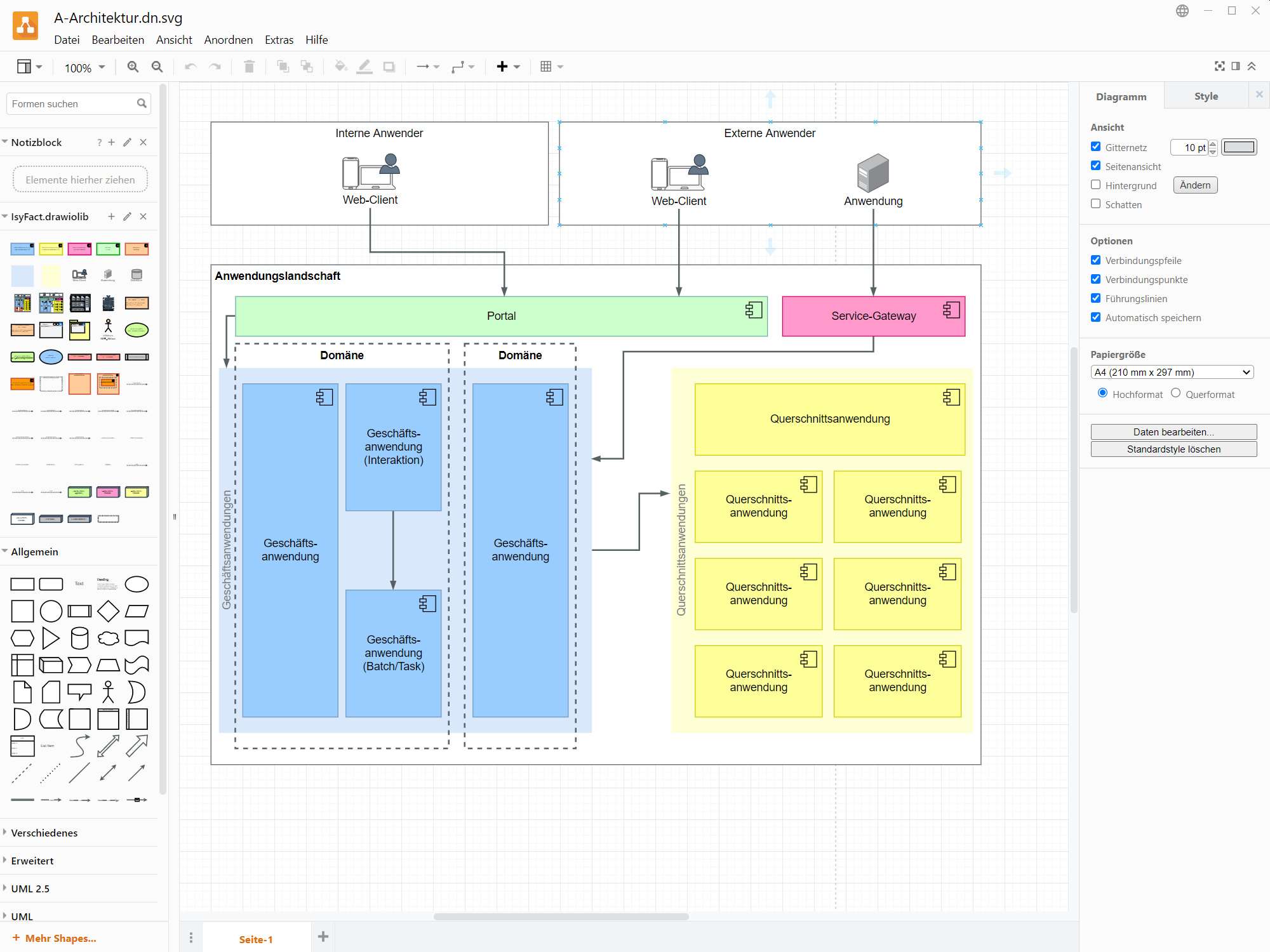Select the Querformat radio button

1176,393
